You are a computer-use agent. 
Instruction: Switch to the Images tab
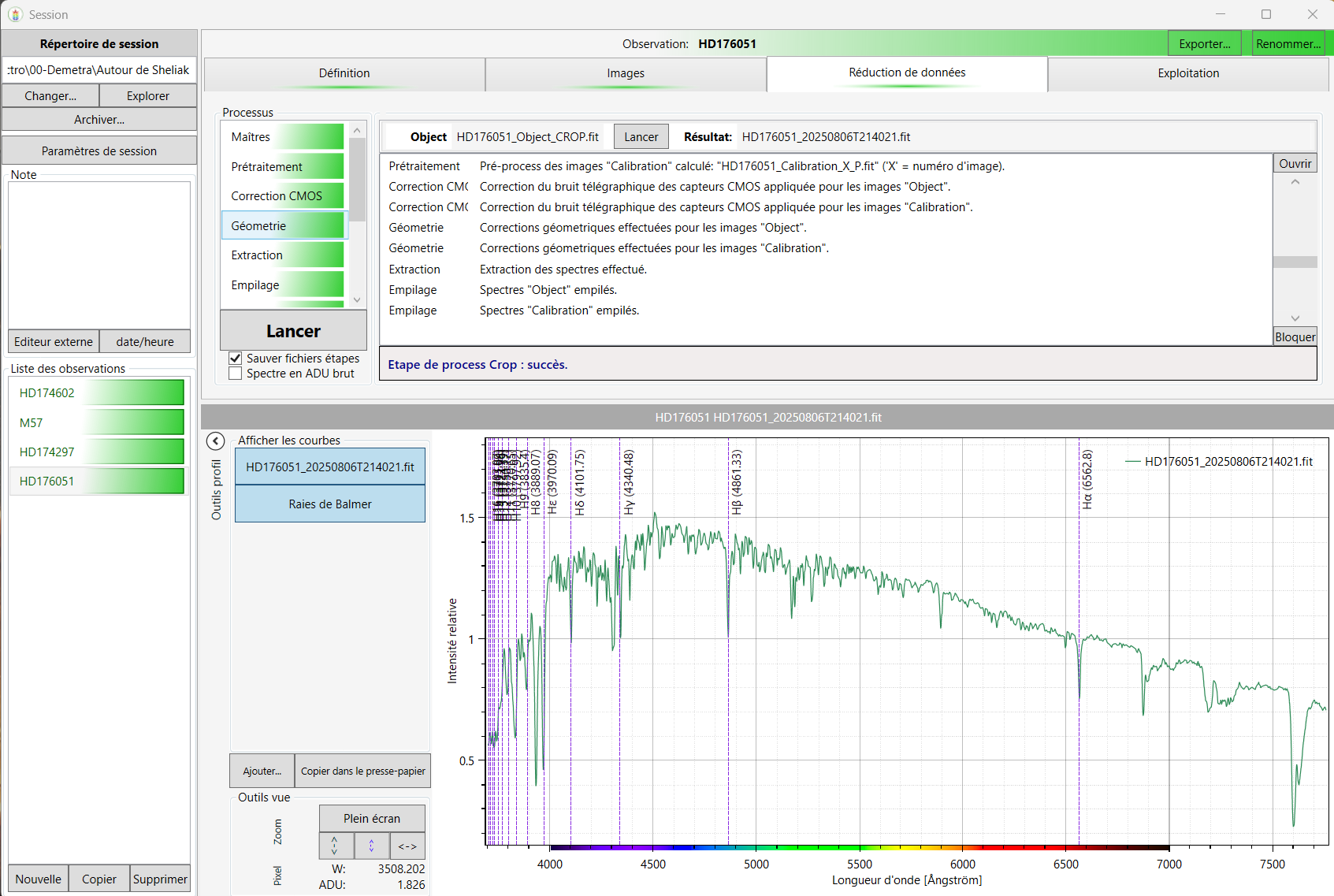[x=626, y=73]
